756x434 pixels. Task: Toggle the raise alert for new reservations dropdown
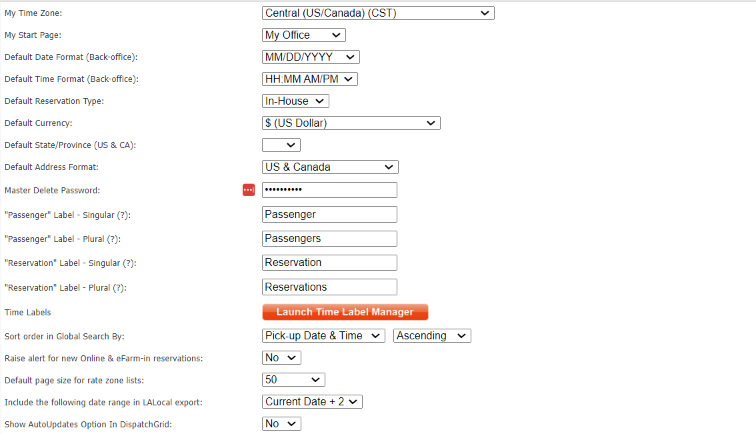click(x=281, y=357)
